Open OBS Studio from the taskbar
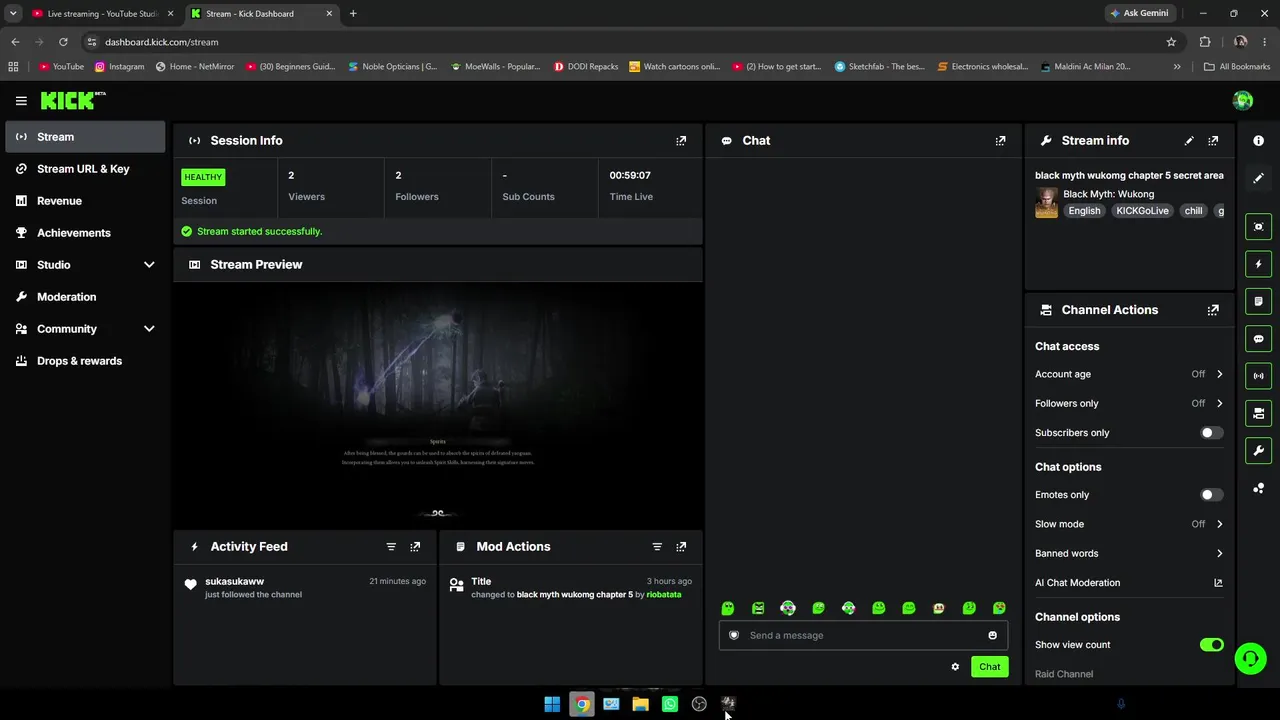 tap(699, 704)
